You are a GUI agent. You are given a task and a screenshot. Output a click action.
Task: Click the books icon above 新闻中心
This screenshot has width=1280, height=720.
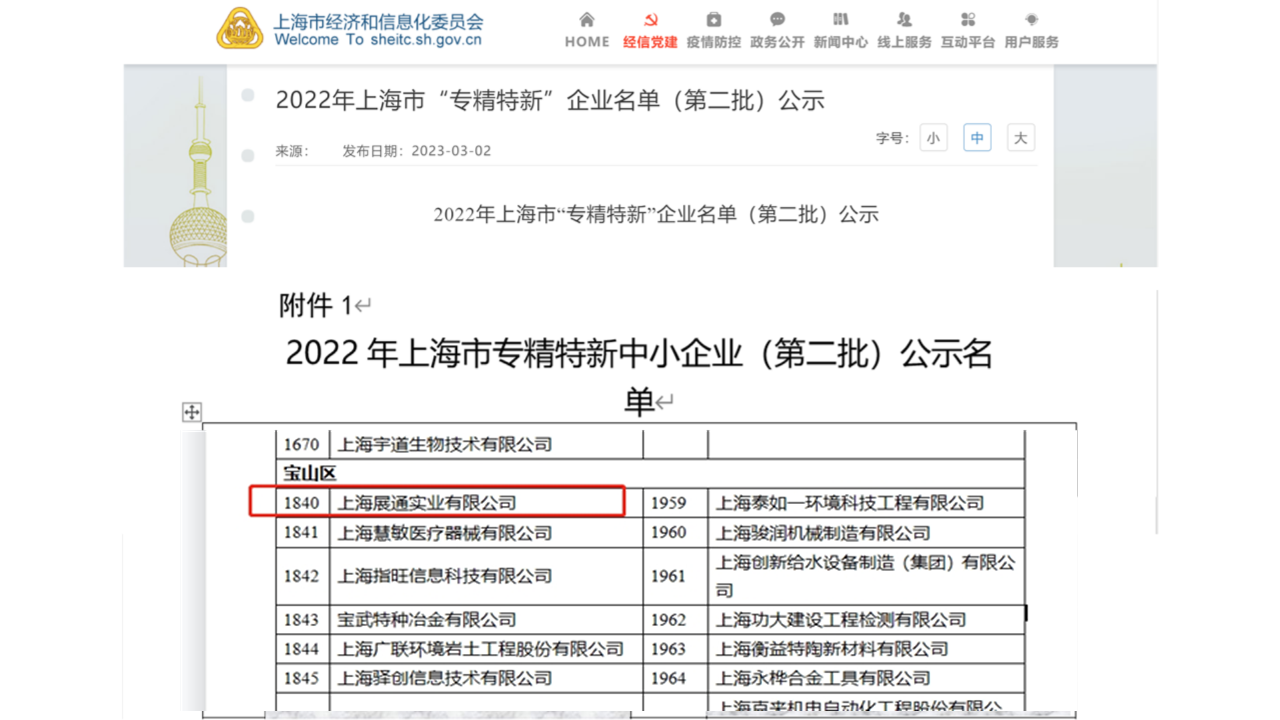tap(841, 19)
